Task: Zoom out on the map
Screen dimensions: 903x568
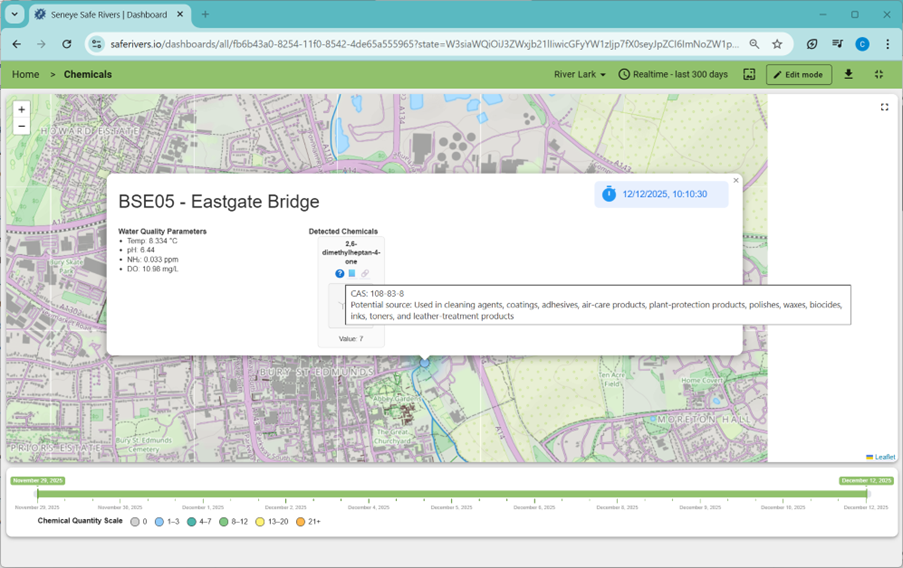Action: [x=21, y=126]
